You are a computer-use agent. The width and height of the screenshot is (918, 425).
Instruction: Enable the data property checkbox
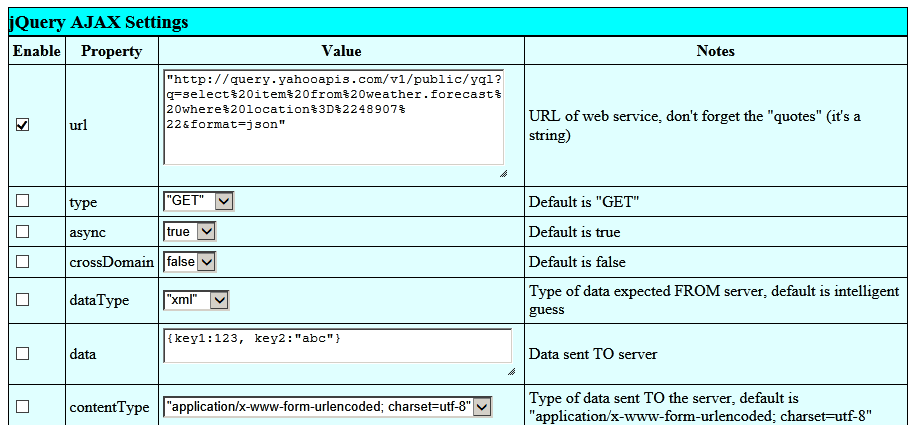point(22,354)
